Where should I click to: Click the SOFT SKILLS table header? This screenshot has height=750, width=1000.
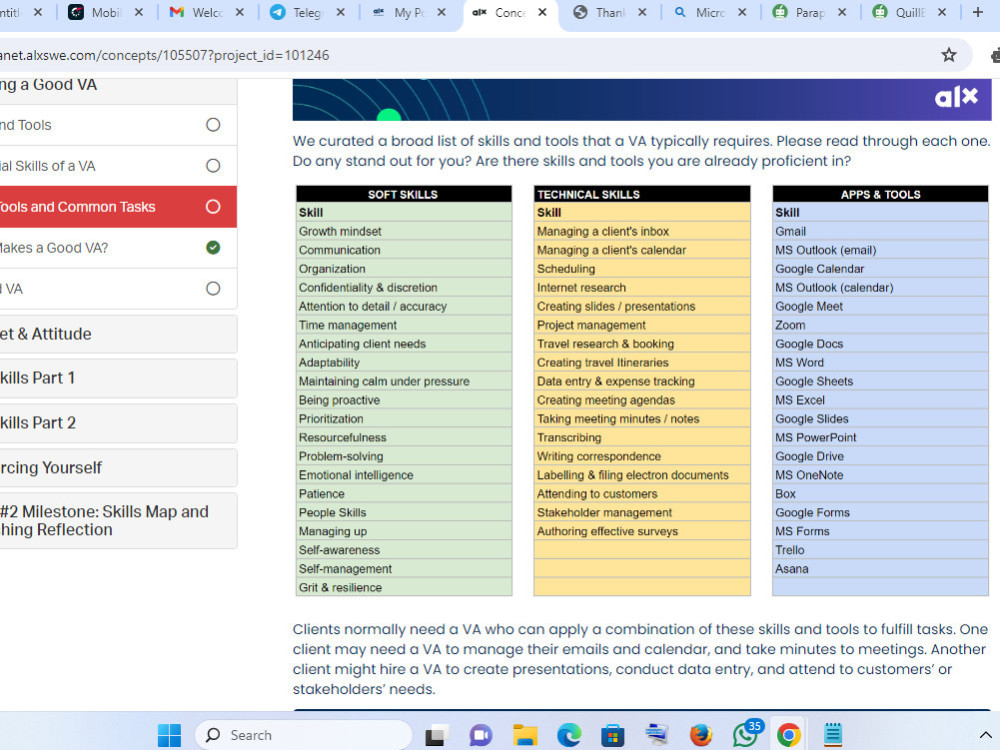click(404, 195)
